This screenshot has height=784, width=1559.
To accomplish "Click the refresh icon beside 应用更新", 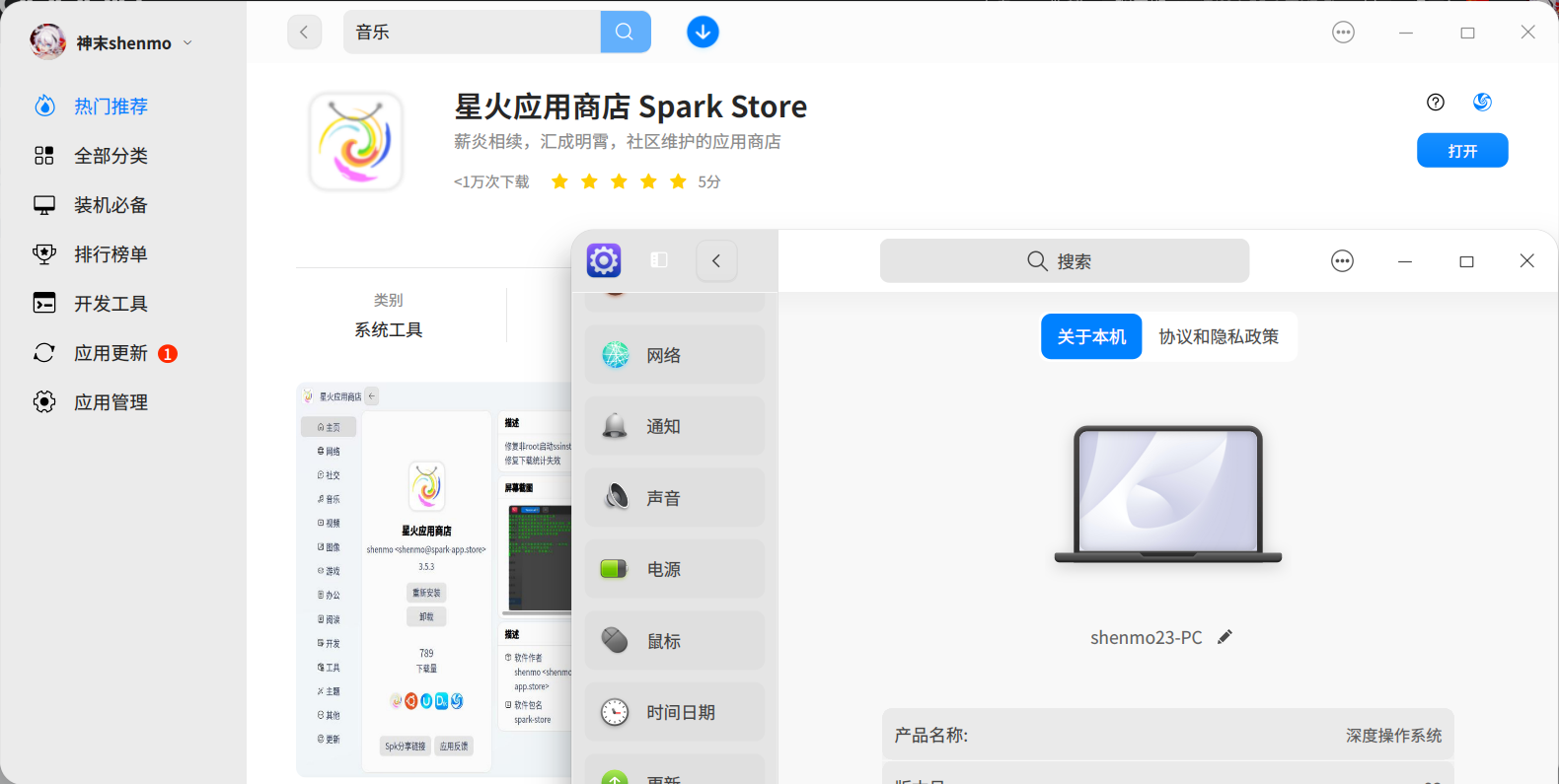I will point(44,353).
